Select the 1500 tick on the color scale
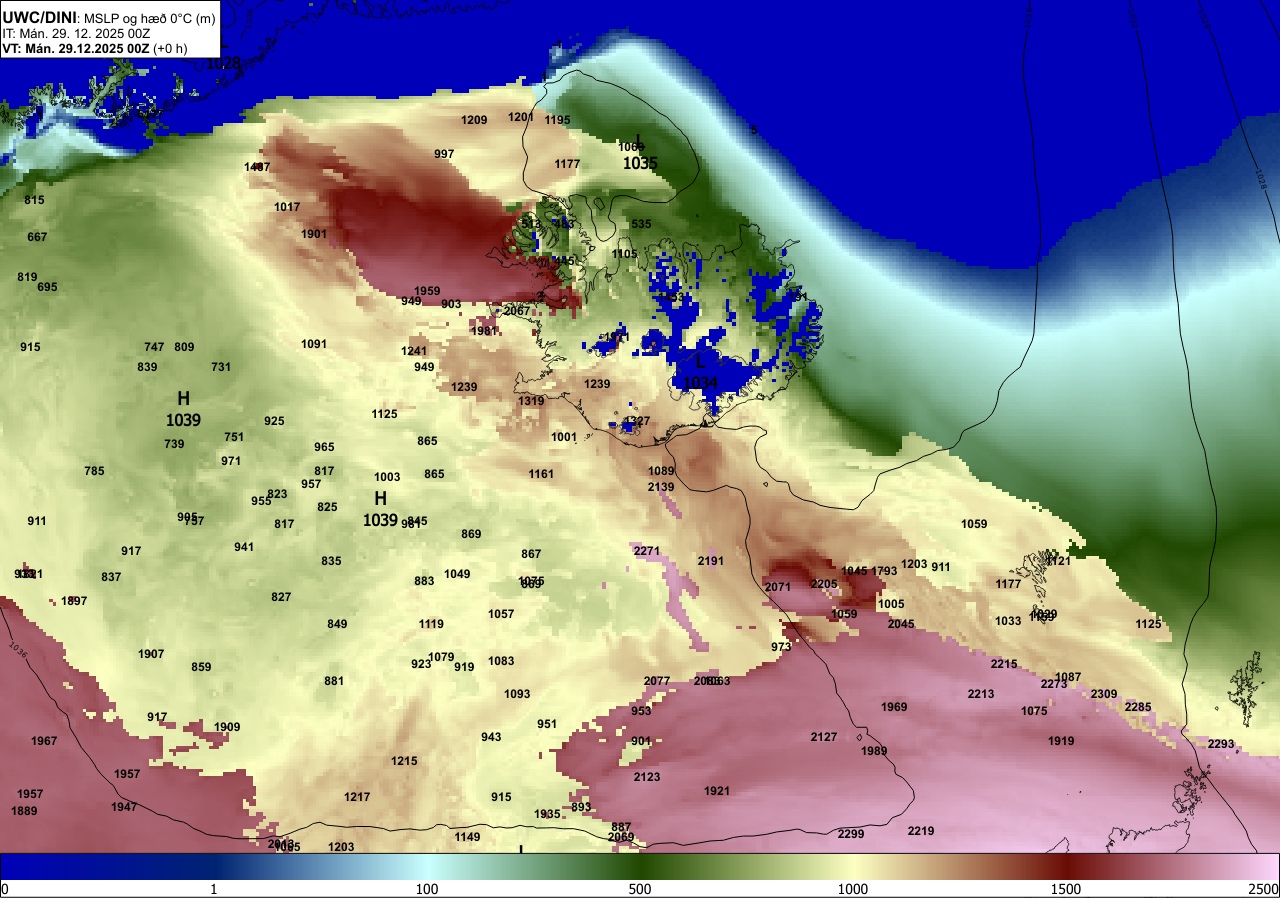The image size is (1280, 898). coord(1066,889)
